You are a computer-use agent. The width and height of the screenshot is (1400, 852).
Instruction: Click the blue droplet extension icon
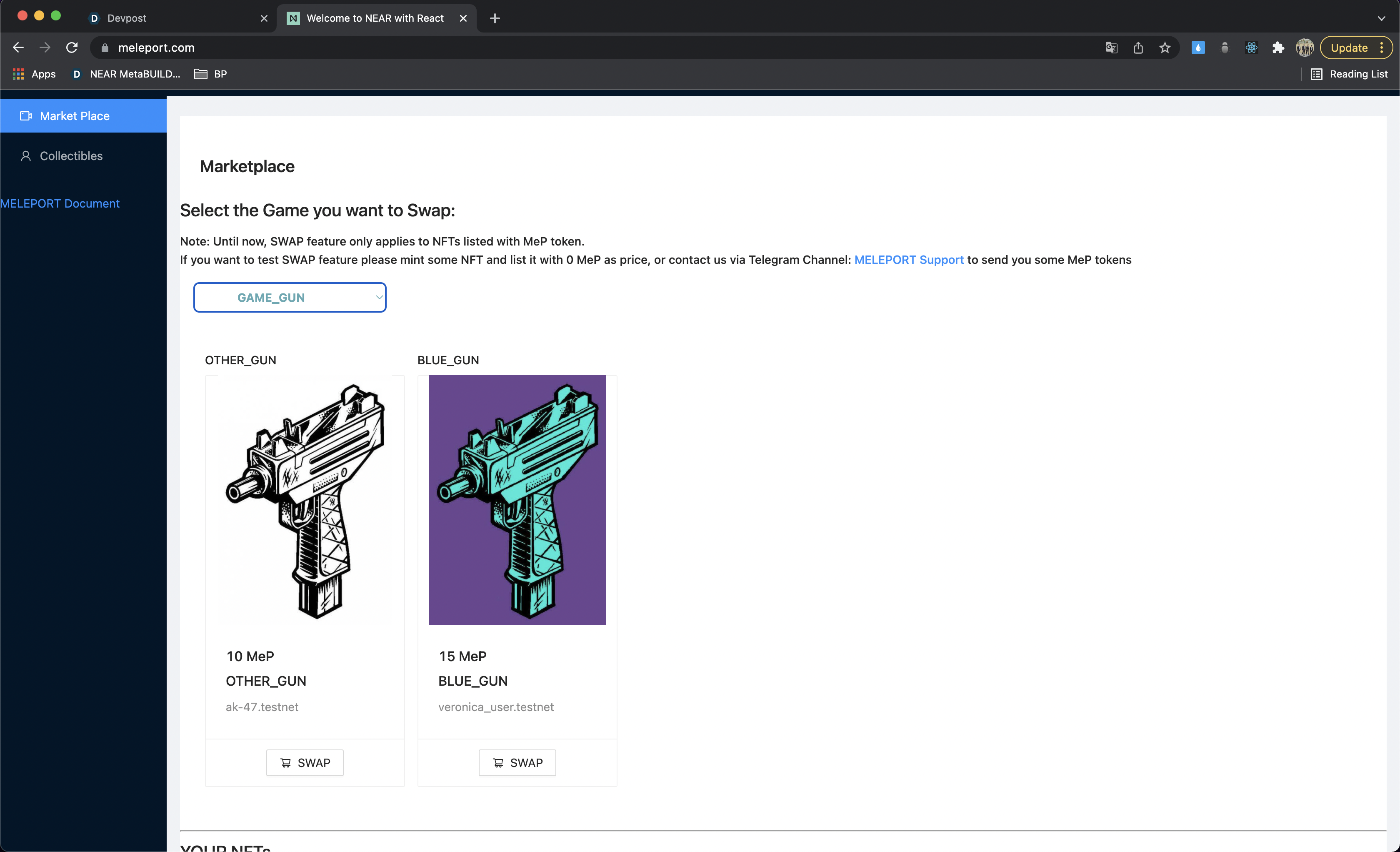1198,48
